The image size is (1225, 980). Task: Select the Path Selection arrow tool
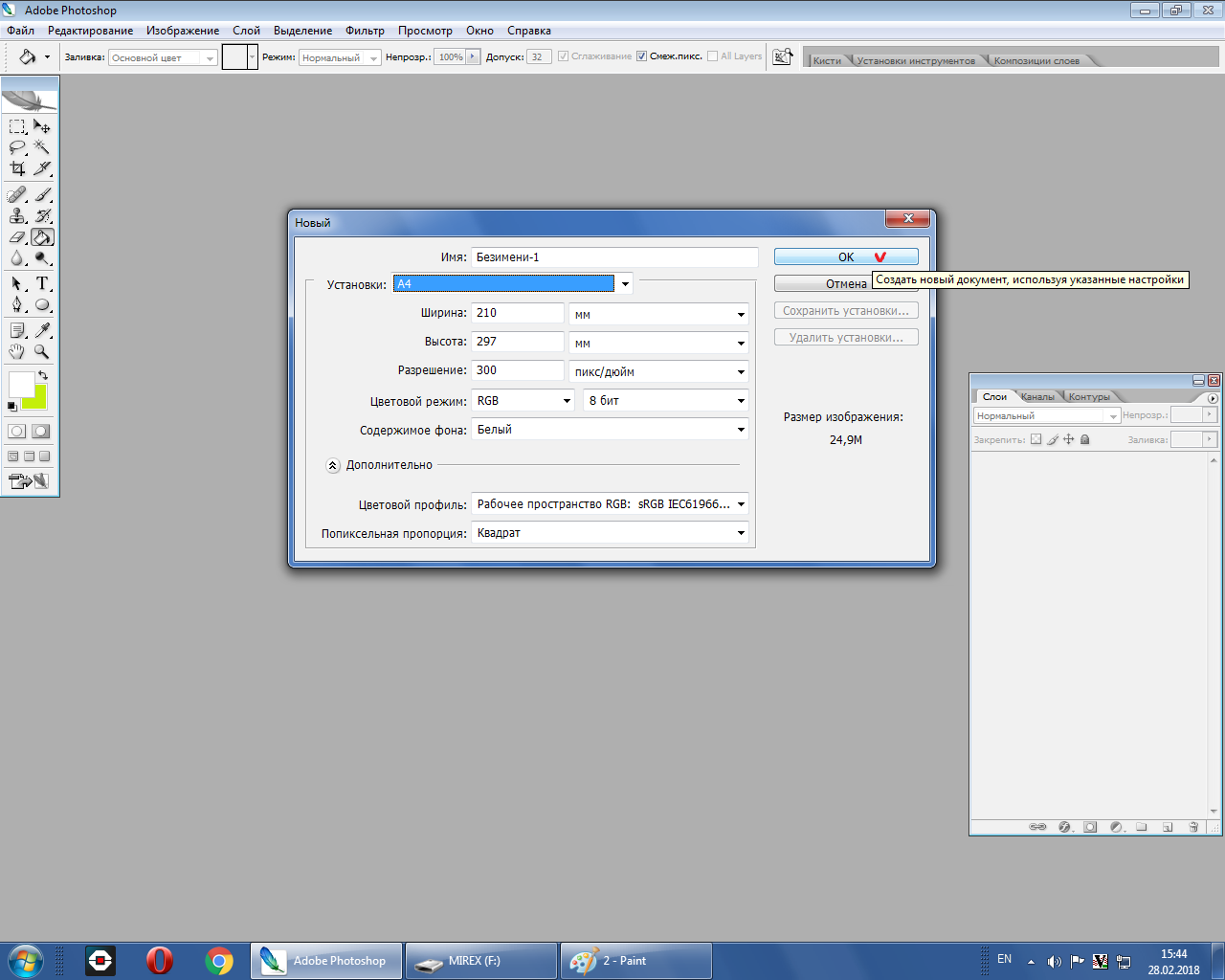tap(17, 284)
